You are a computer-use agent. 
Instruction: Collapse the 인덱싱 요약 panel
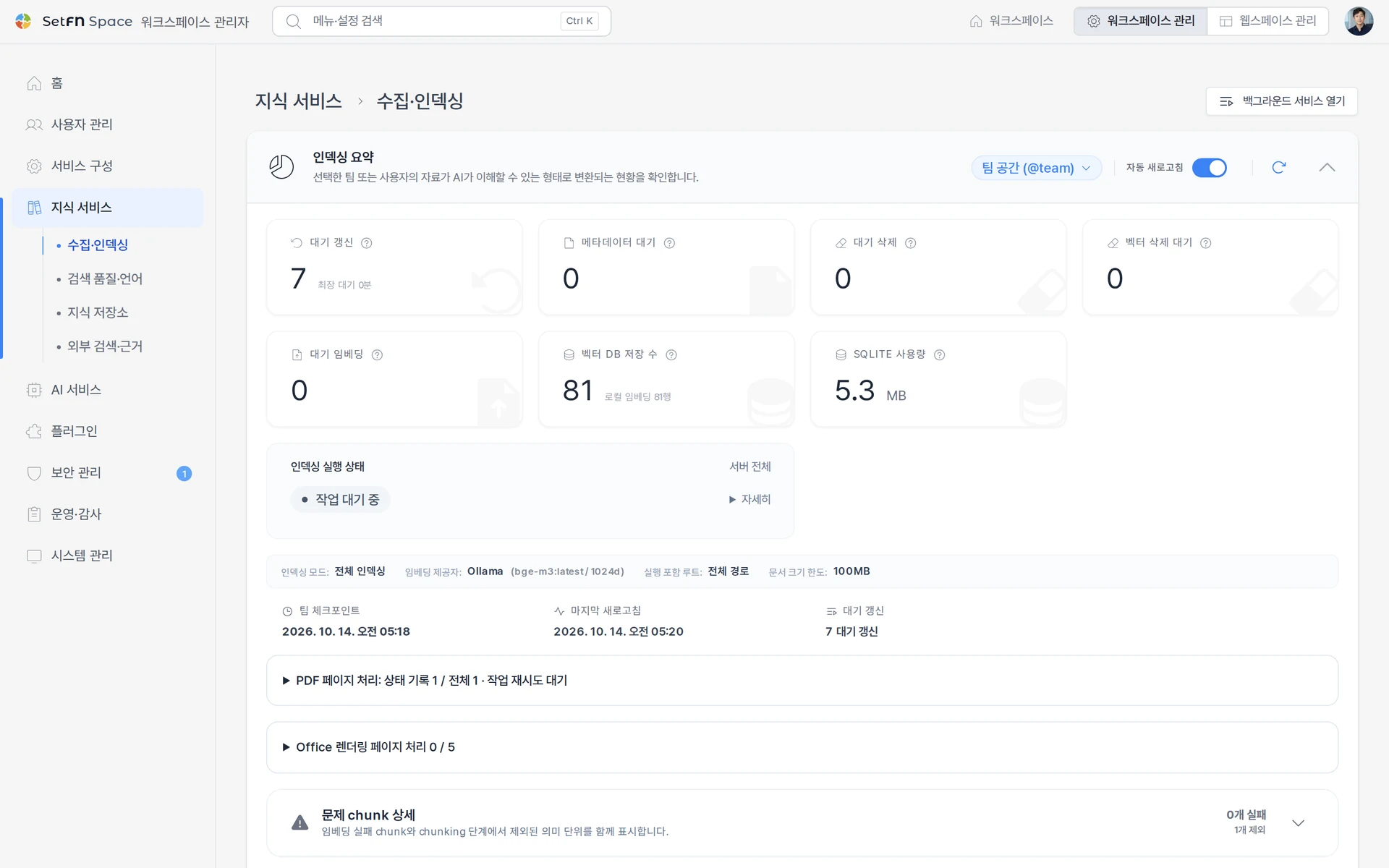click(1327, 167)
